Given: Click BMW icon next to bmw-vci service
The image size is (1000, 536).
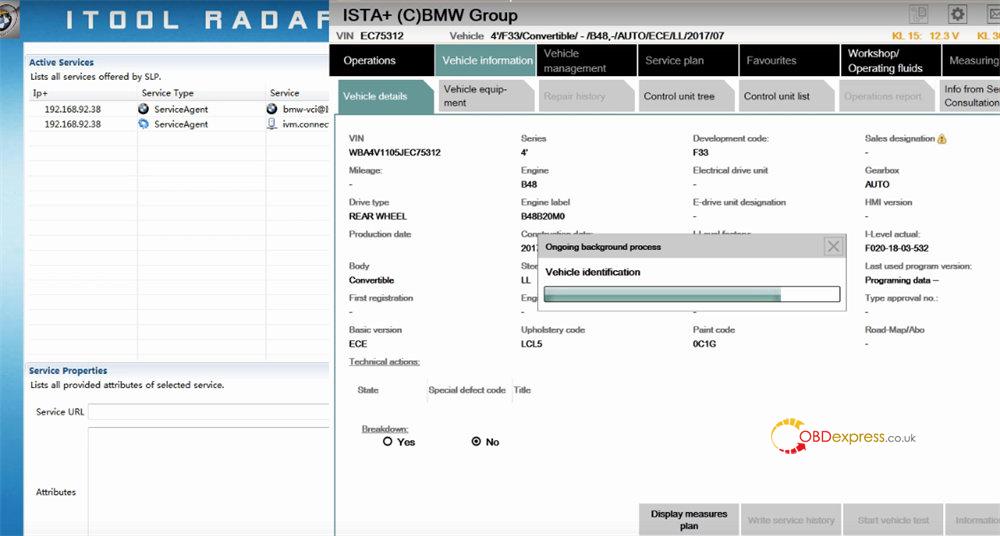Looking at the screenshot, I should pyautogui.click(x=272, y=109).
